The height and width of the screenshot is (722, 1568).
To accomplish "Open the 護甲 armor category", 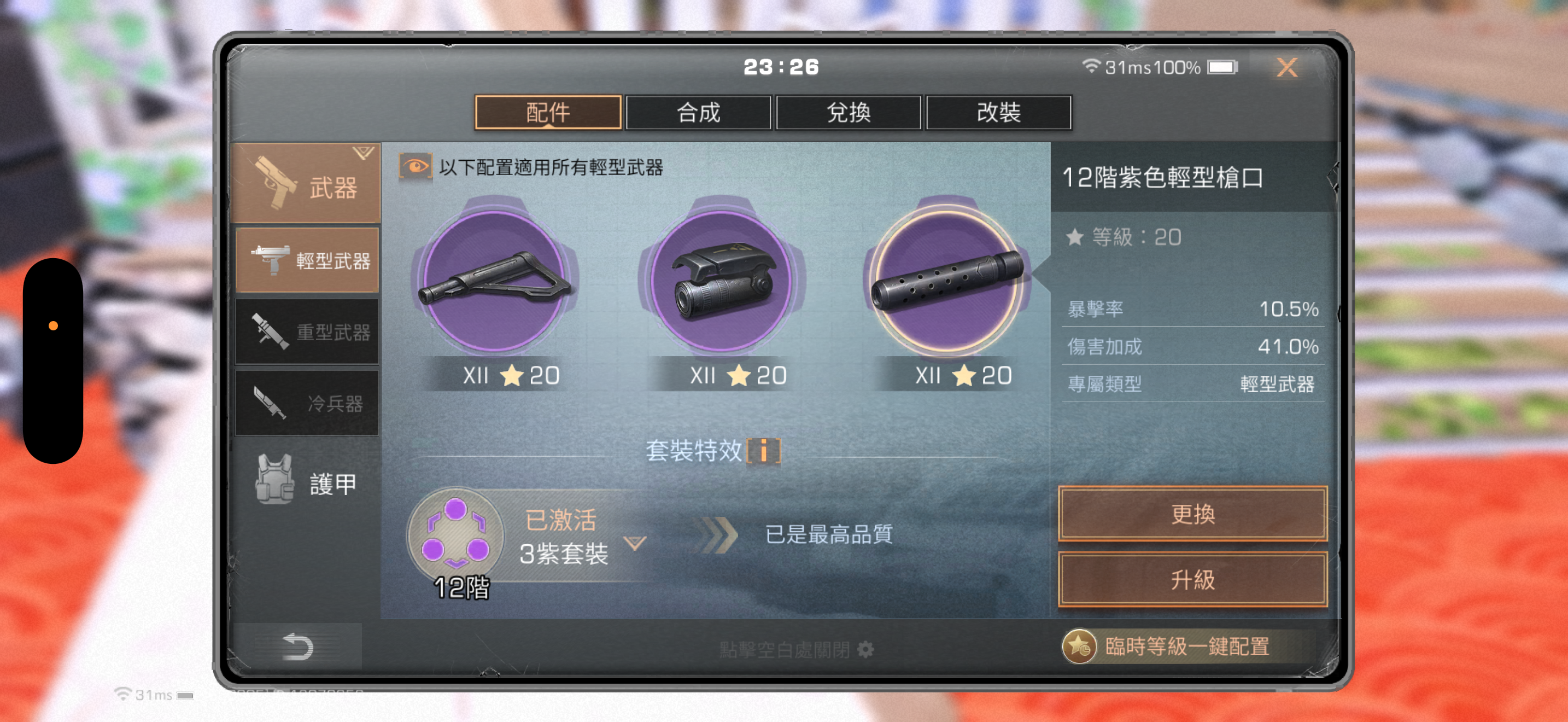I will coord(307,483).
